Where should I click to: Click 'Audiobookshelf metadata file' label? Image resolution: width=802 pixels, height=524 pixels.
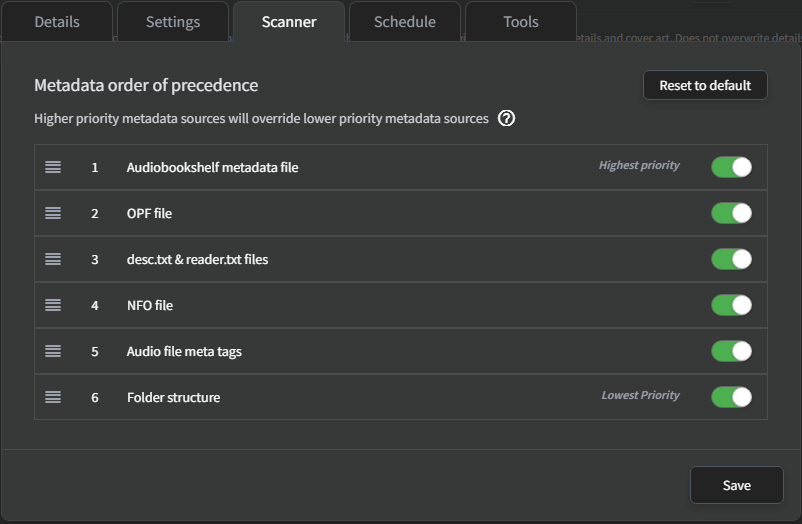(212, 167)
